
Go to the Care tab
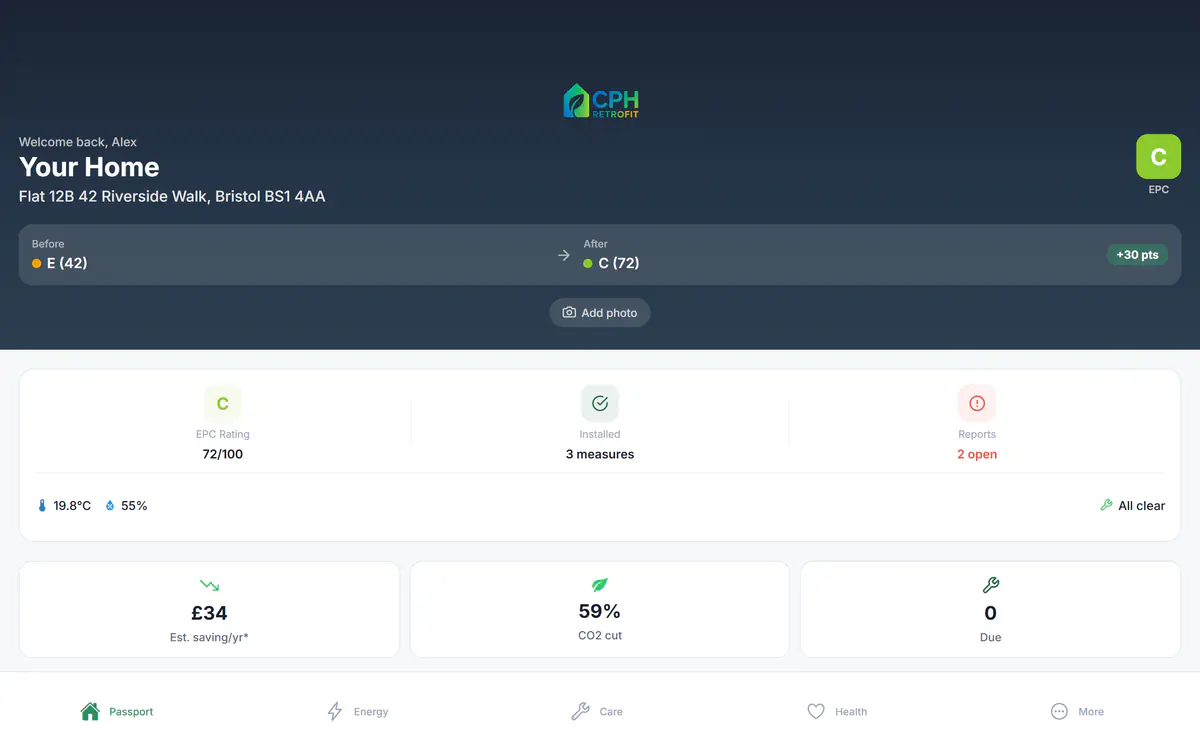(597, 711)
